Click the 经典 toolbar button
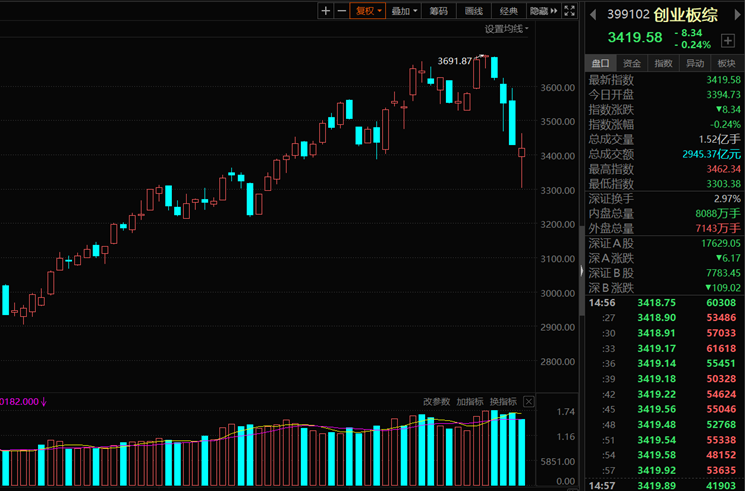This screenshot has width=745, height=491. (x=509, y=10)
